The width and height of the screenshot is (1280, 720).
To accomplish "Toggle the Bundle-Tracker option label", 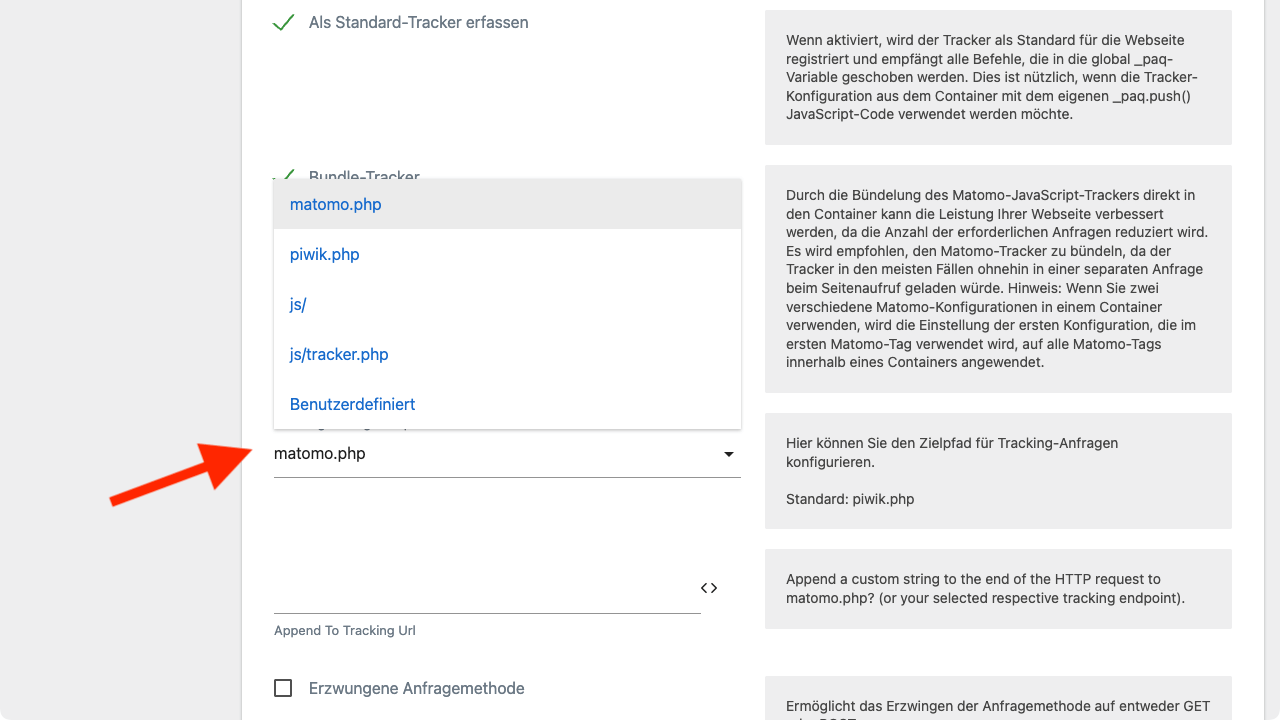I will click(364, 175).
